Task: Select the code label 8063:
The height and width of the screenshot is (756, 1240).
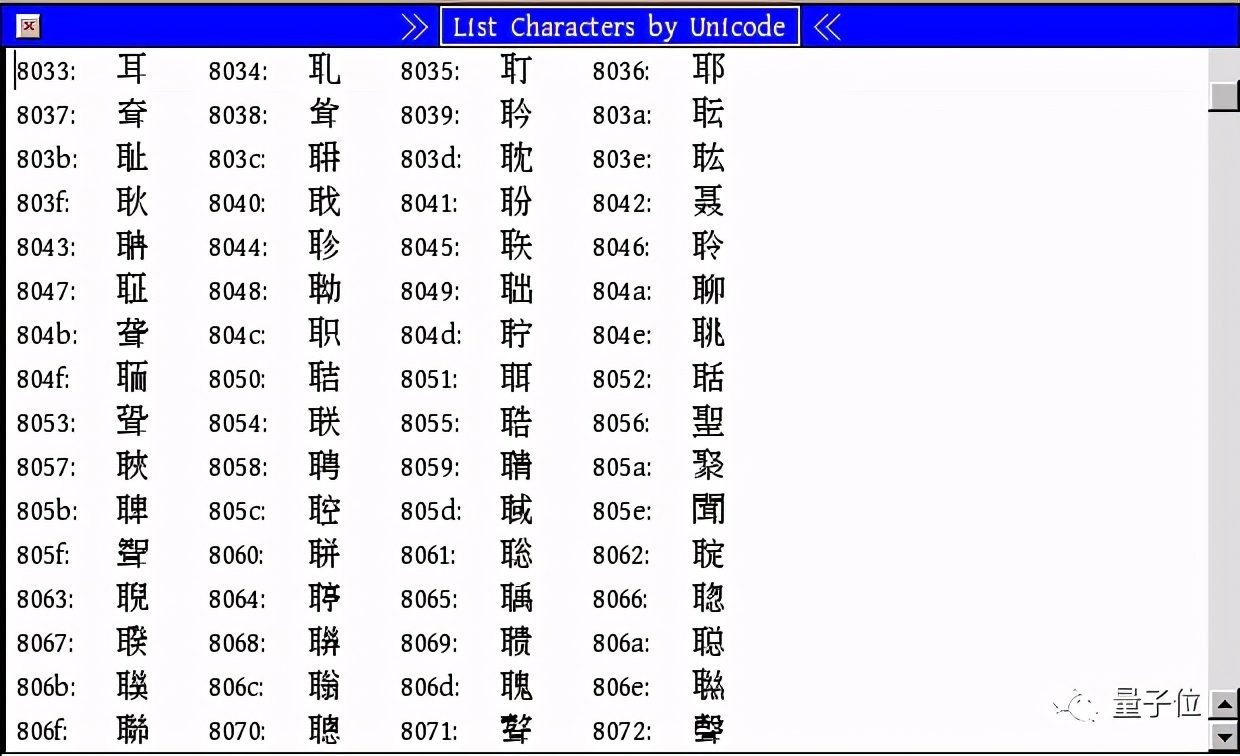Action: click(46, 599)
